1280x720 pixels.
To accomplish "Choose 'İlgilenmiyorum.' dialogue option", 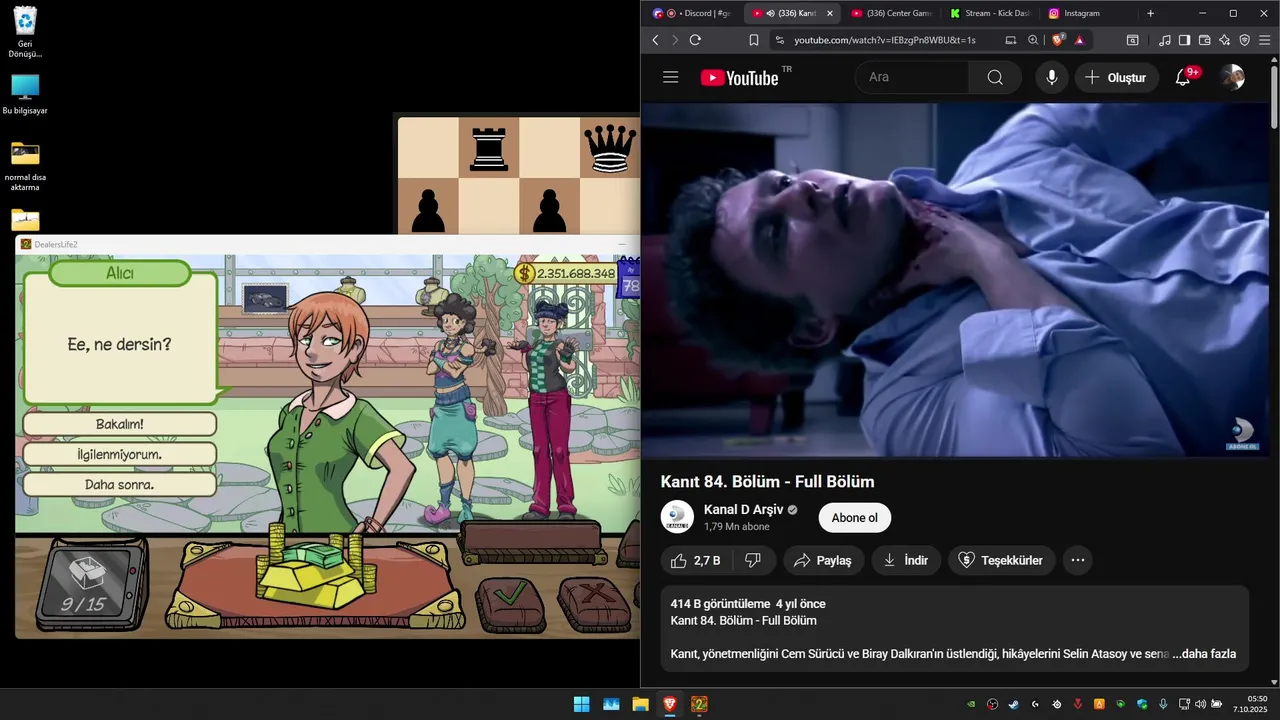I will click(x=120, y=454).
